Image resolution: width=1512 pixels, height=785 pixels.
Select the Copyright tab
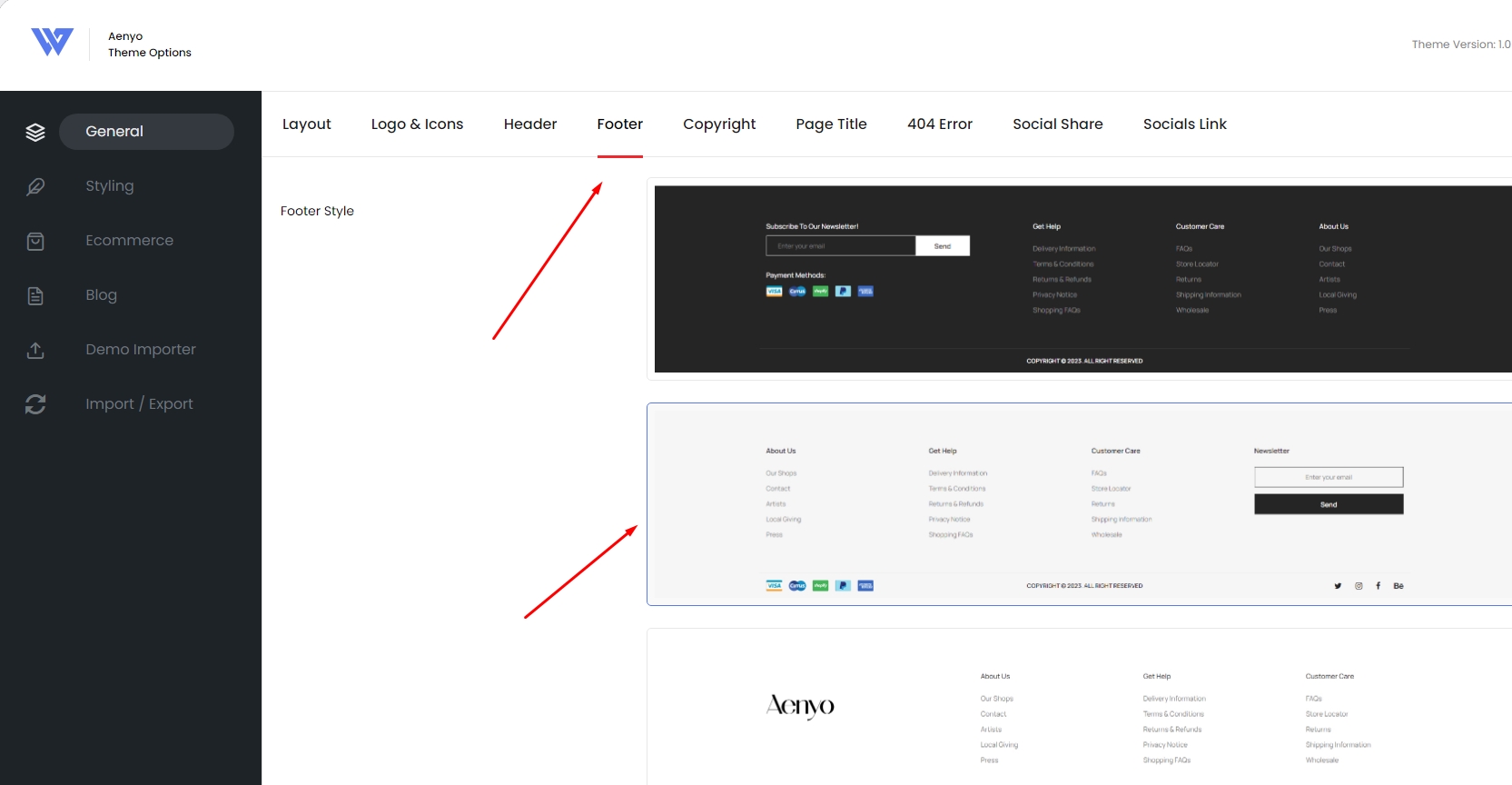[x=719, y=124]
